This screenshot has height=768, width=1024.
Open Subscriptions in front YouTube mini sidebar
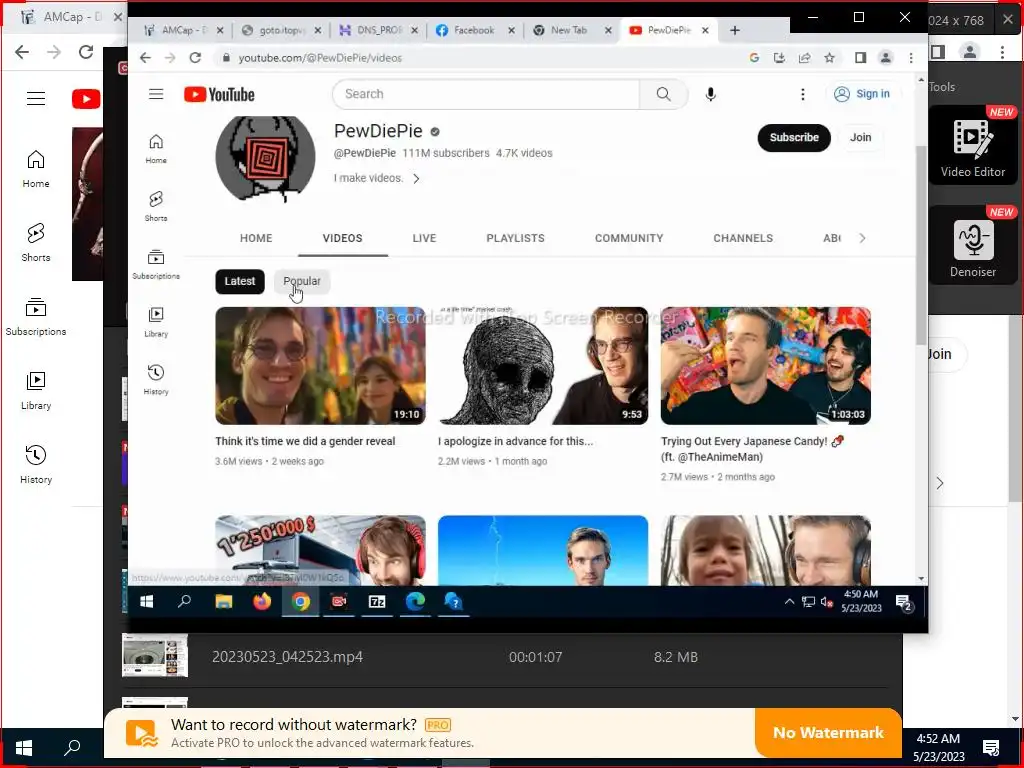[156, 264]
